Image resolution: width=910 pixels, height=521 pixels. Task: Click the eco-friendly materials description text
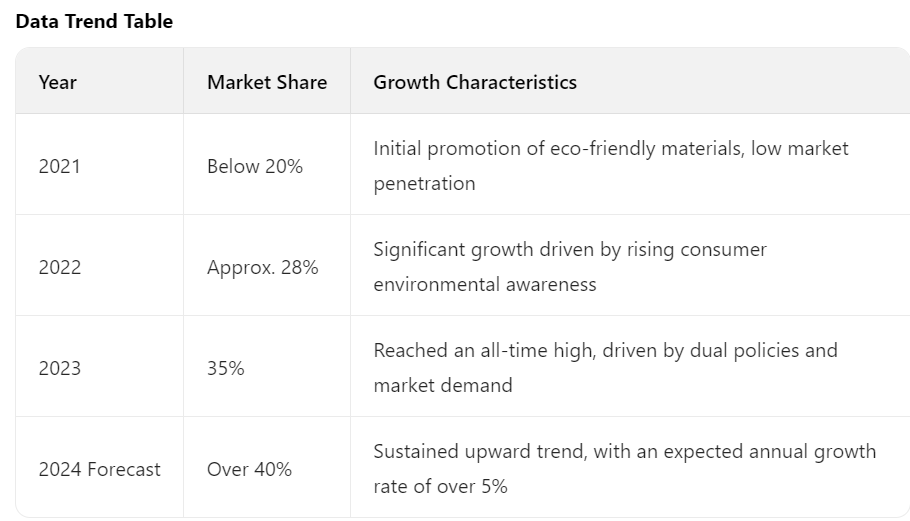[611, 166]
